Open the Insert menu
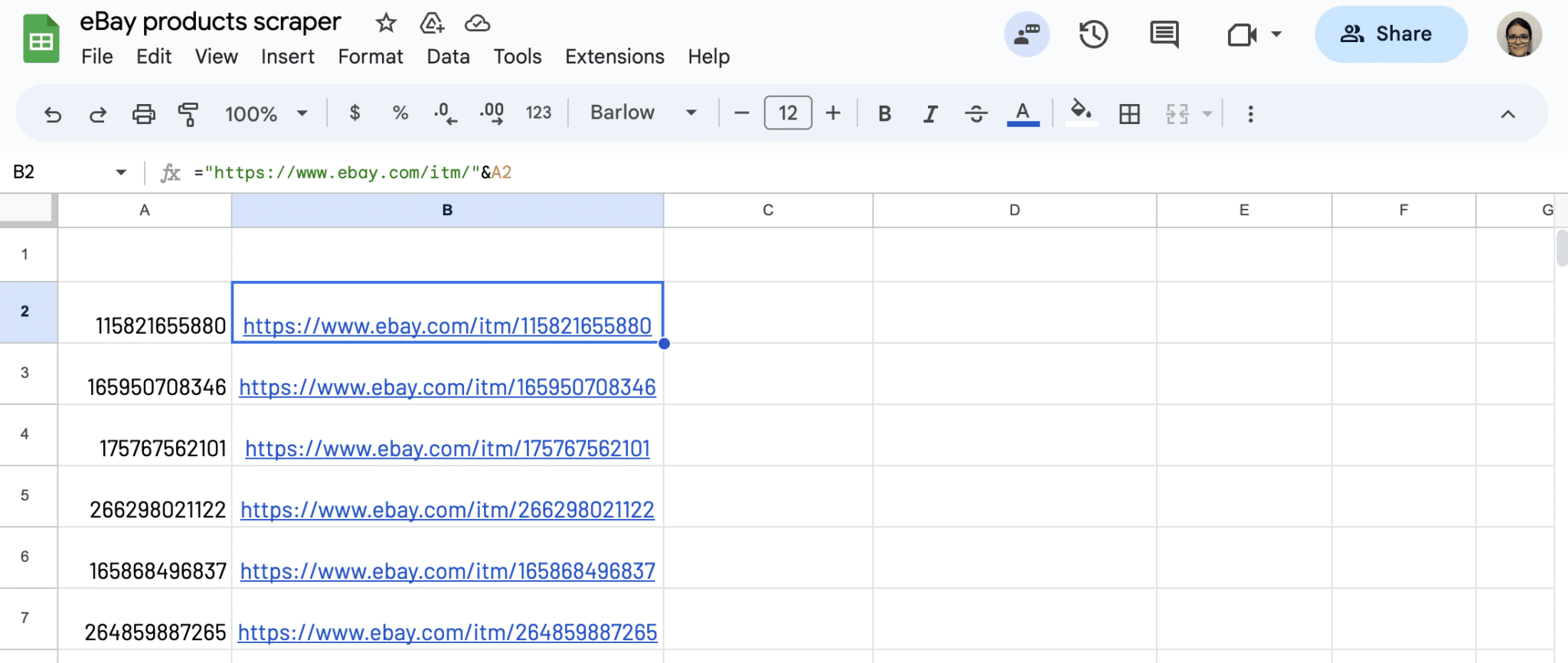1568x663 pixels. click(x=288, y=57)
